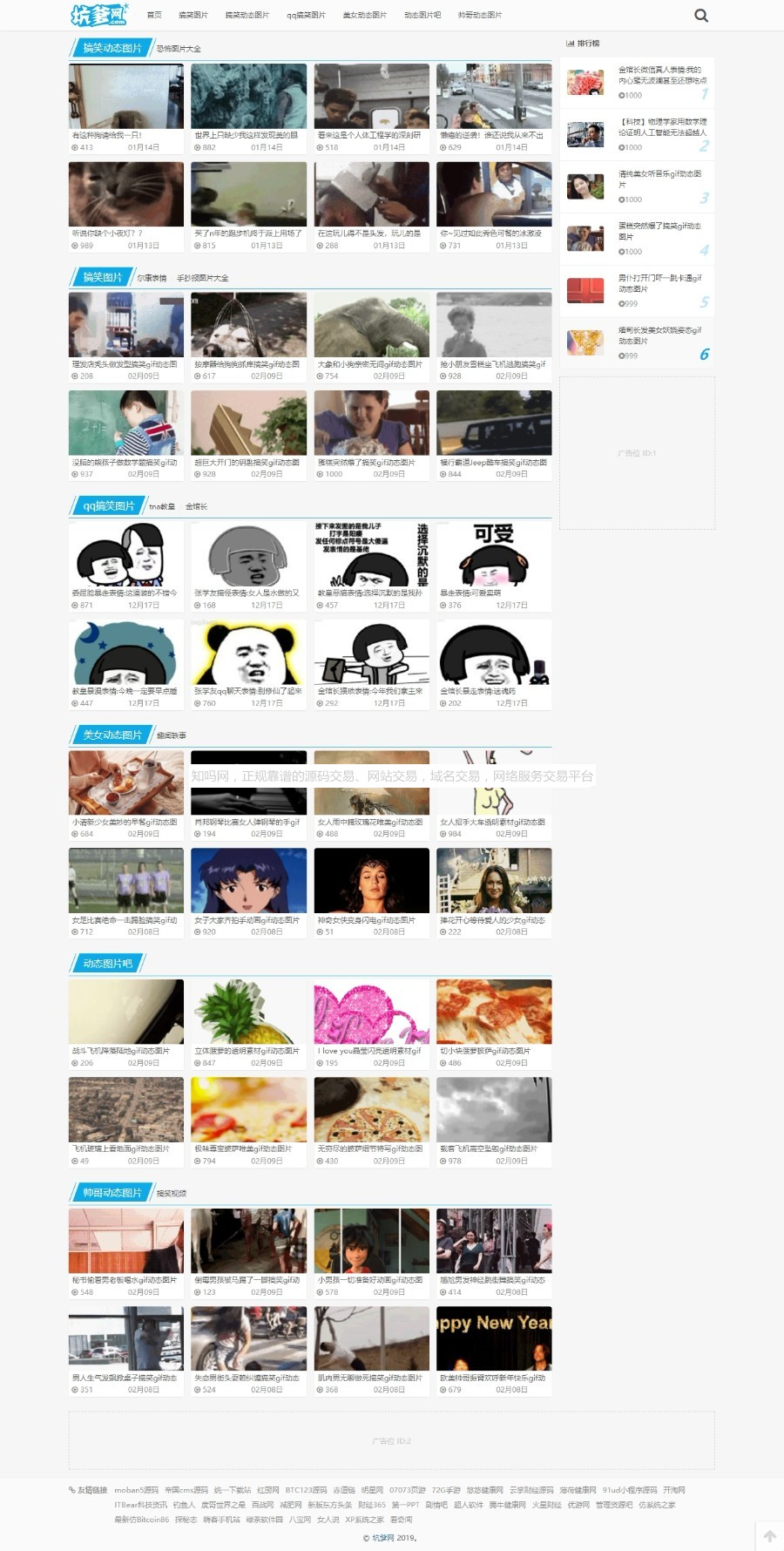Click the 友情链接 link icon in footer
784x1551 pixels.
tap(72, 1490)
